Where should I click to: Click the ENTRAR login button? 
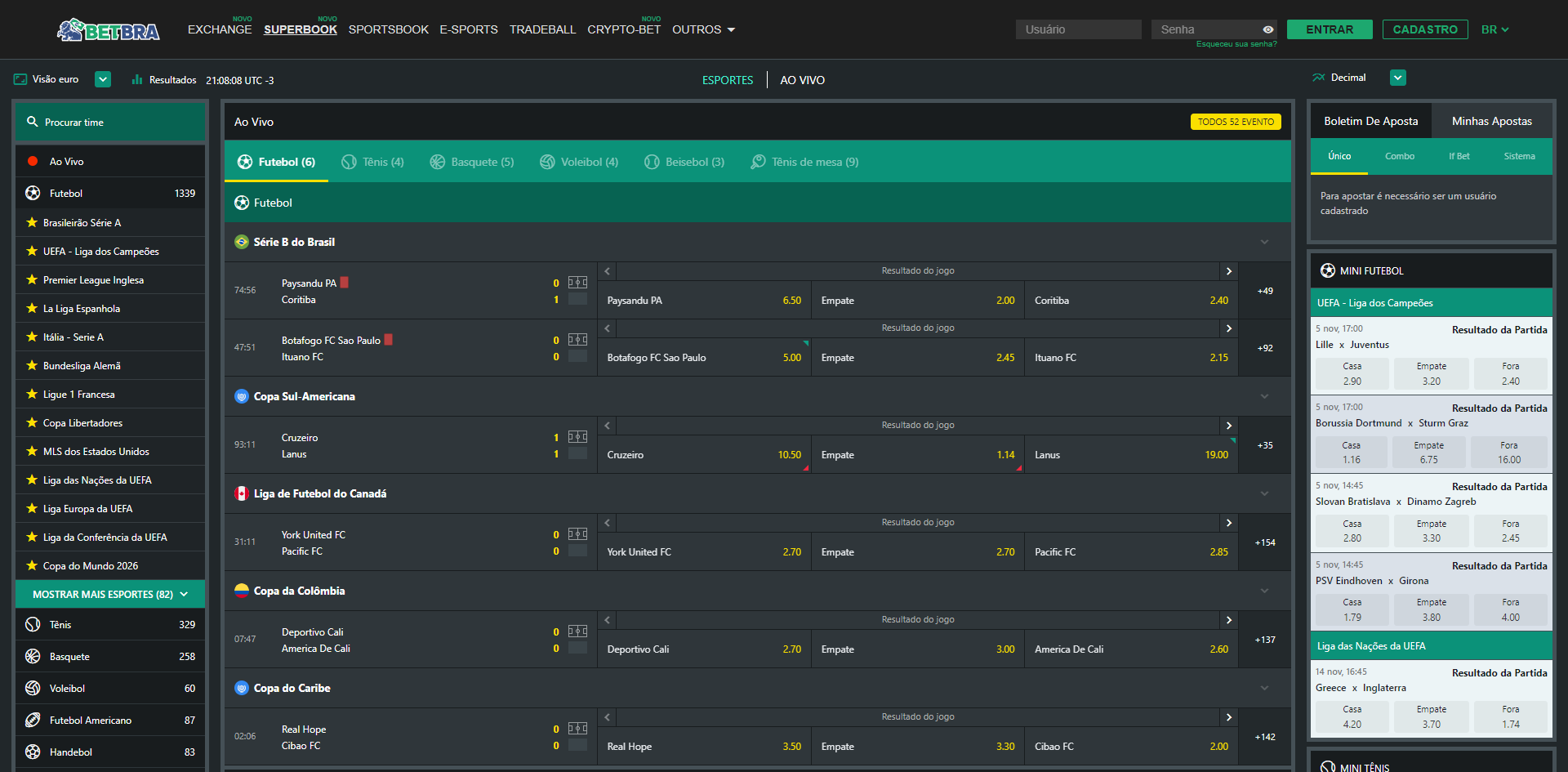click(1330, 29)
